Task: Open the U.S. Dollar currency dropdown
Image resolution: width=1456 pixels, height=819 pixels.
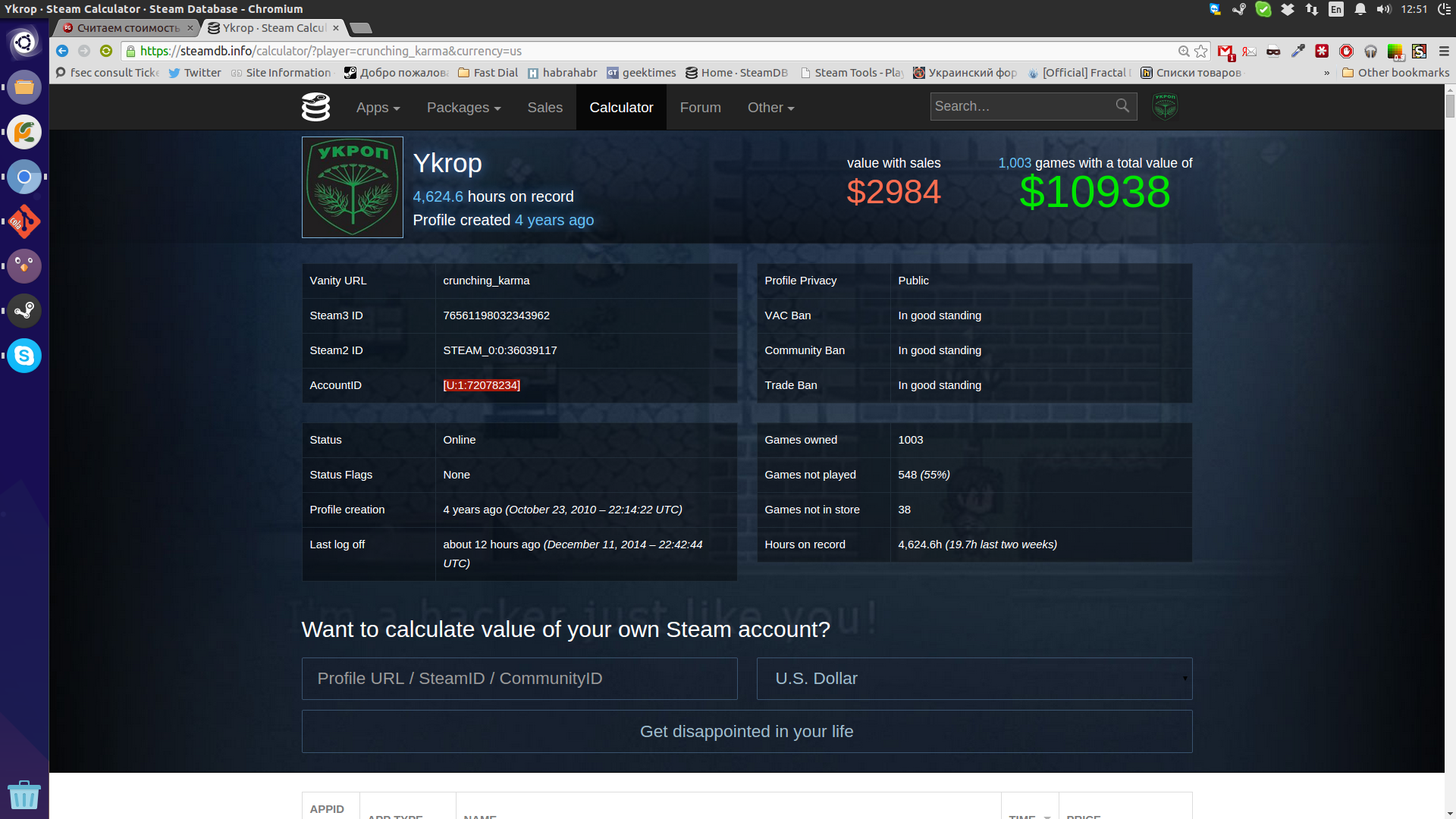Action: (974, 679)
